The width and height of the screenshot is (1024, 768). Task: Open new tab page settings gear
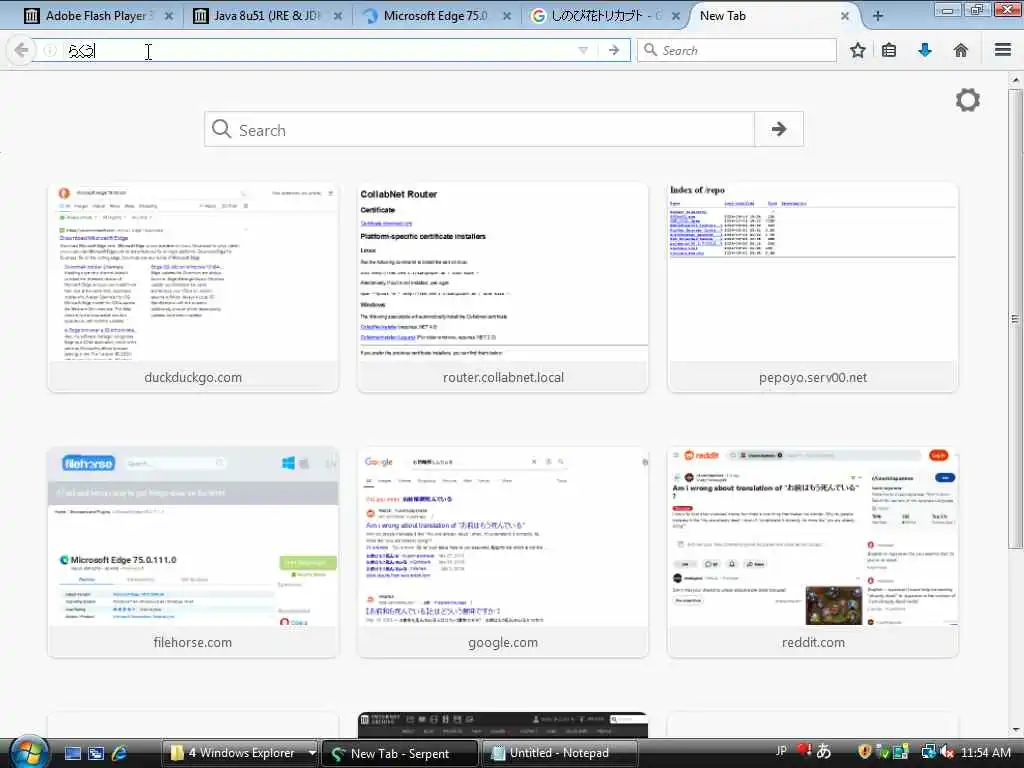click(x=968, y=100)
